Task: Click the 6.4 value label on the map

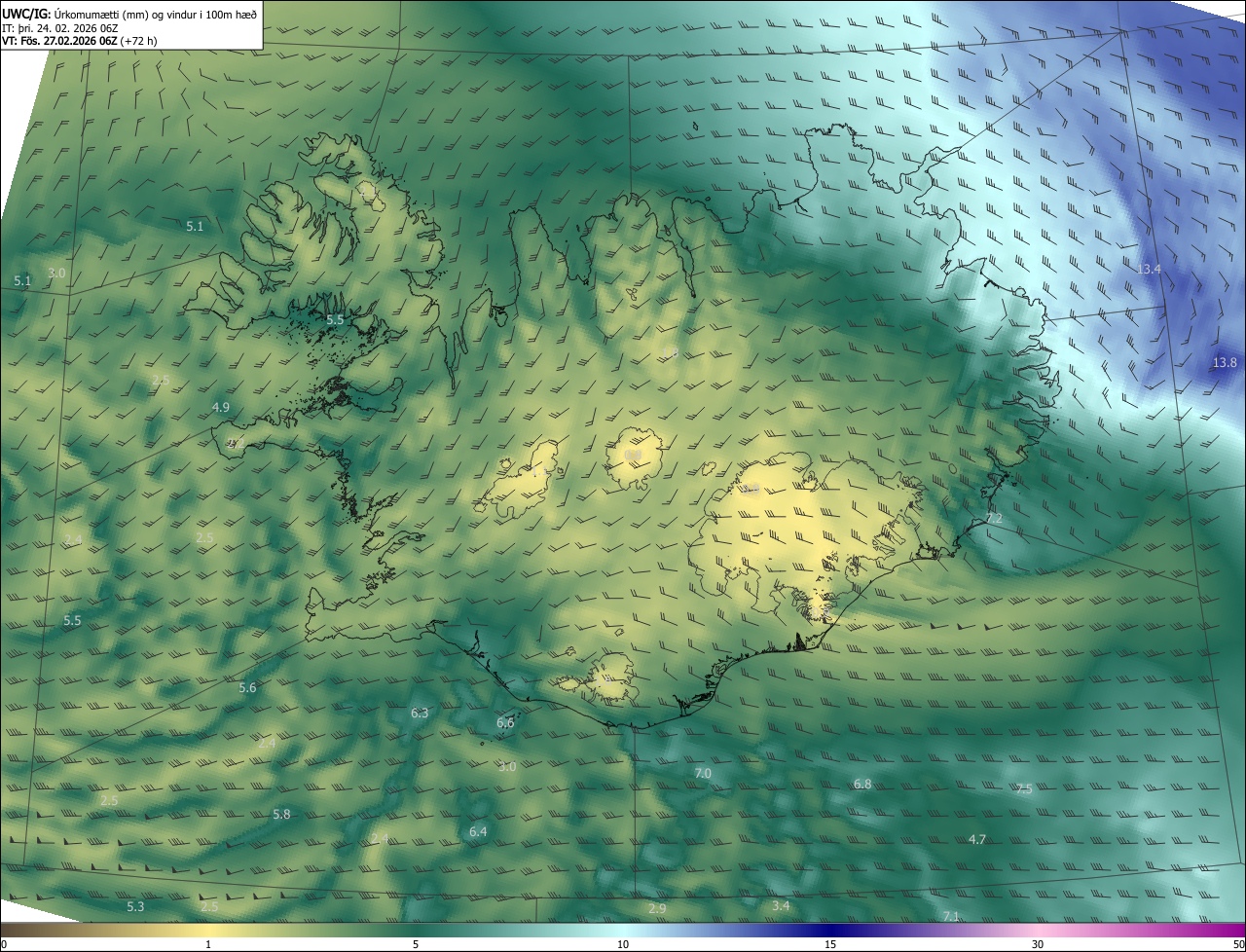Action: pyautogui.click(x=478, y=832)
